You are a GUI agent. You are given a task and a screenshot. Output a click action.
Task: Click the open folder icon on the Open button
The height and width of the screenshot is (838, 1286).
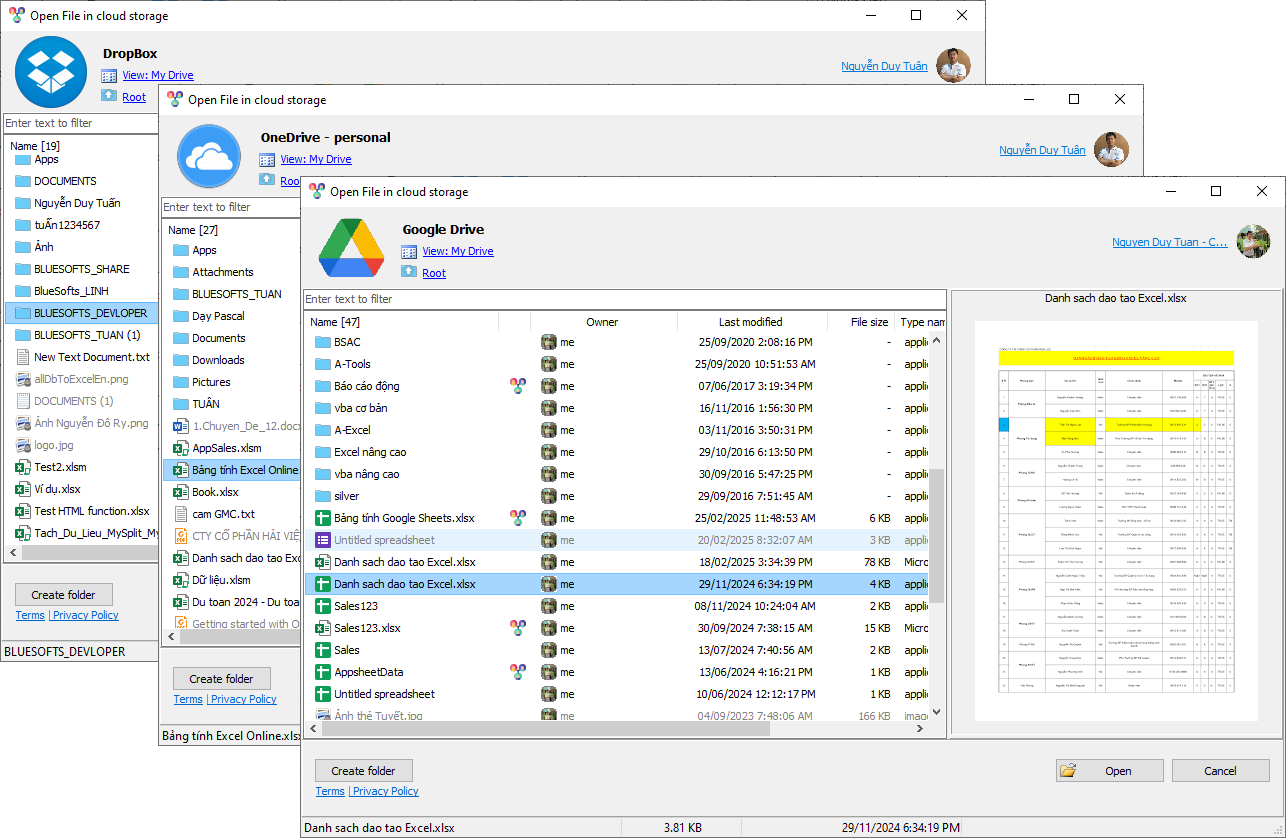pos(1068,771)
